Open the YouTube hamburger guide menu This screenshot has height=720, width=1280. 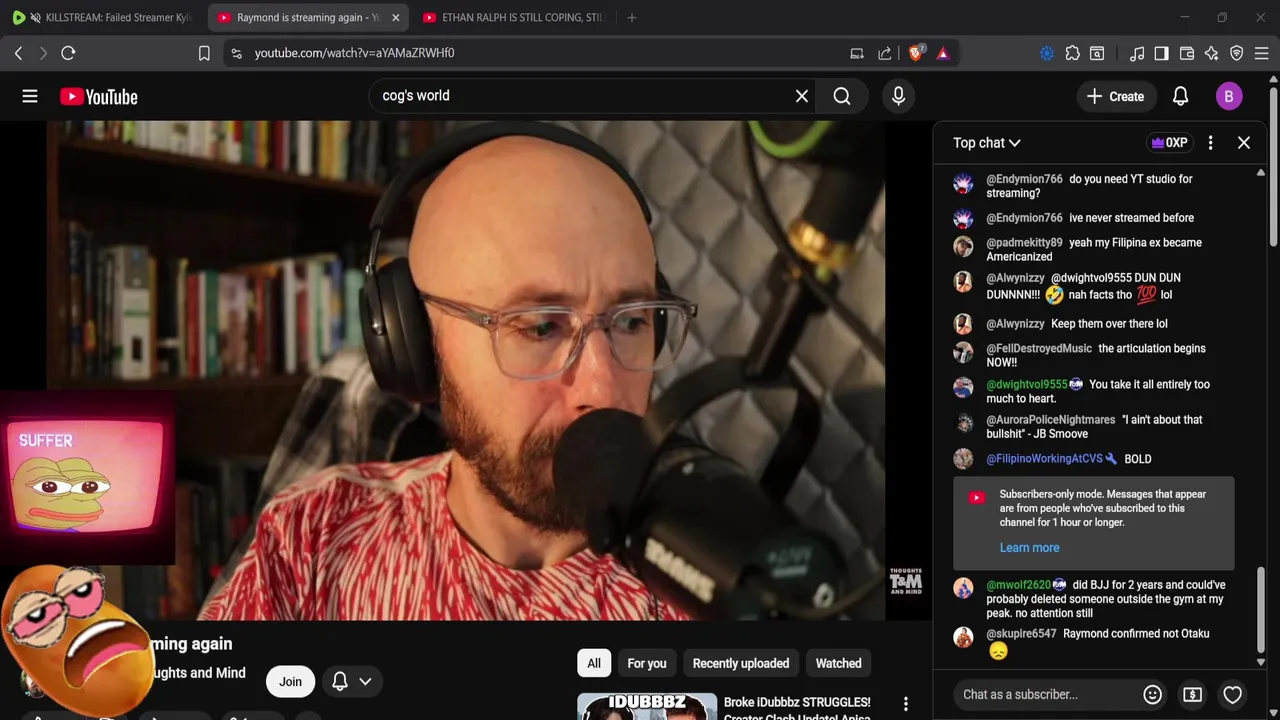tap(30, 96)
